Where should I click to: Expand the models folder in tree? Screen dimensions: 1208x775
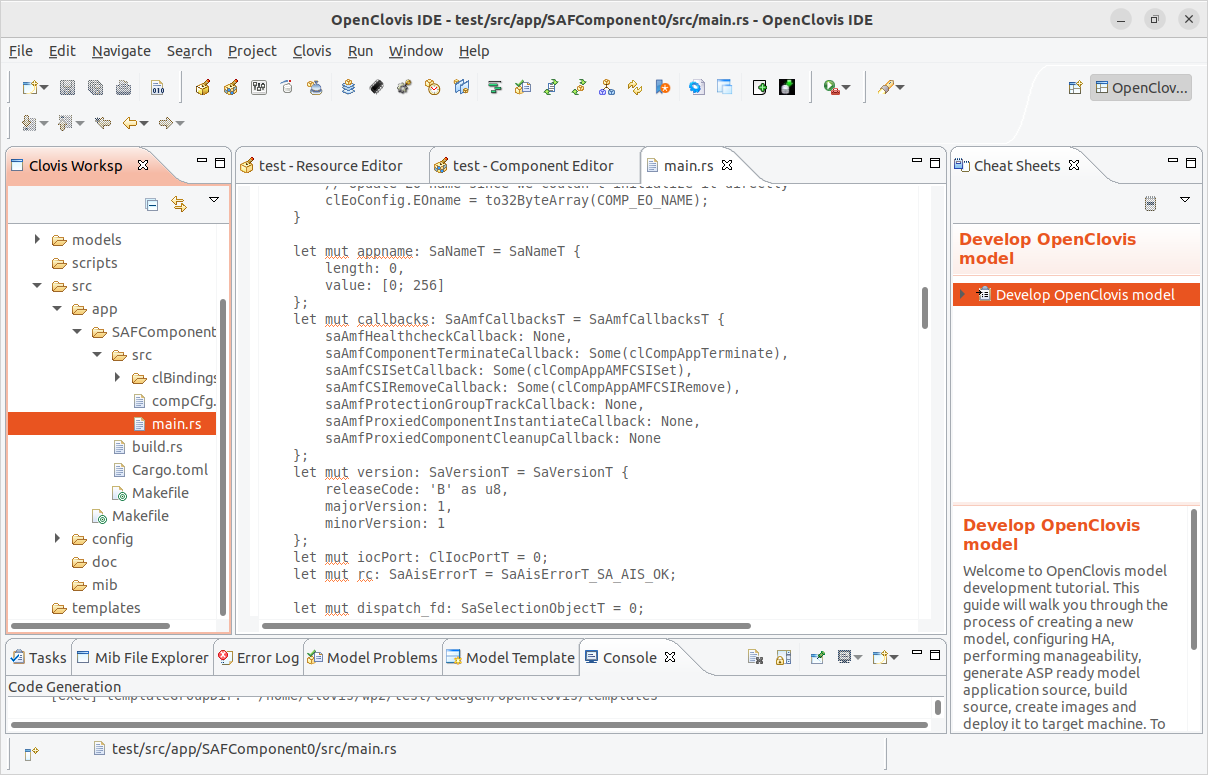[38, 240]
